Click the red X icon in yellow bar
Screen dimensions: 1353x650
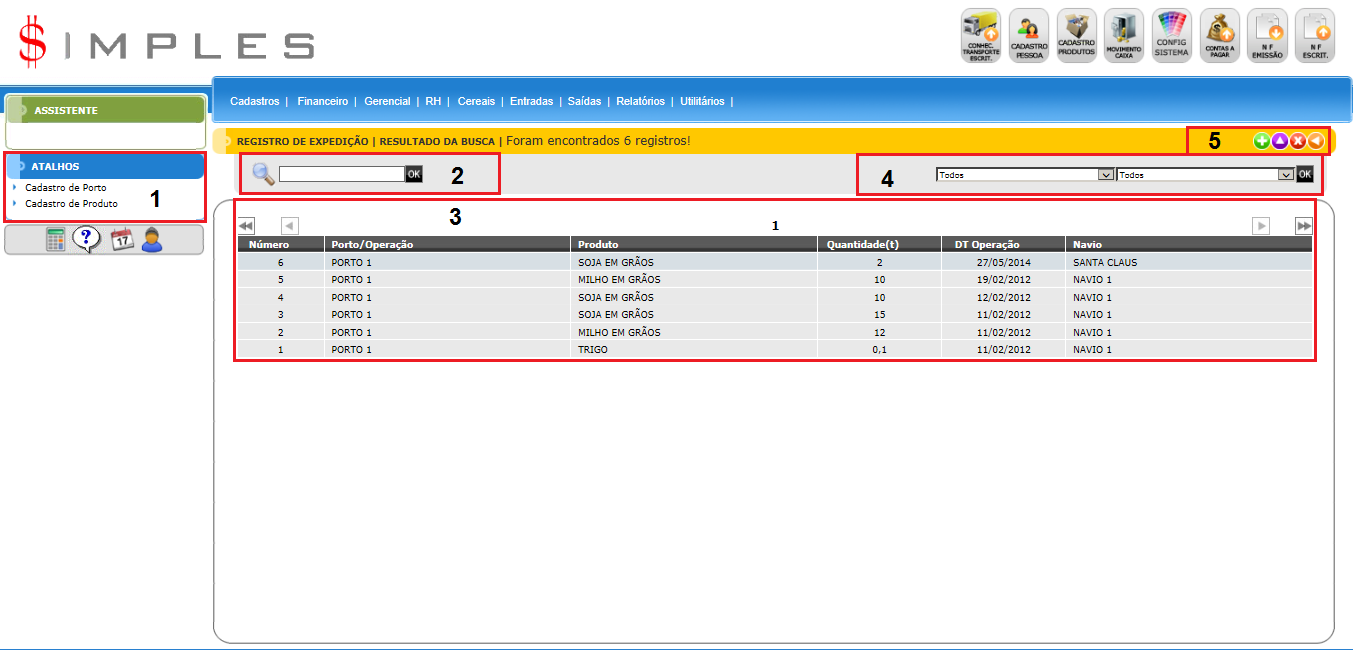tap(1298, 141)
